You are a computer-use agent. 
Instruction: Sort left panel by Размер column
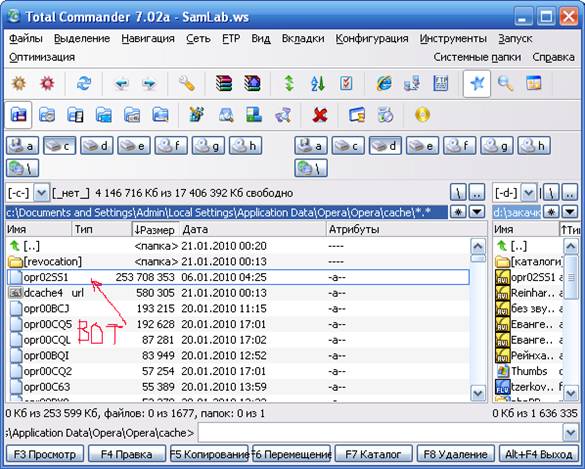pyautogui.click(x=156, y=229)
